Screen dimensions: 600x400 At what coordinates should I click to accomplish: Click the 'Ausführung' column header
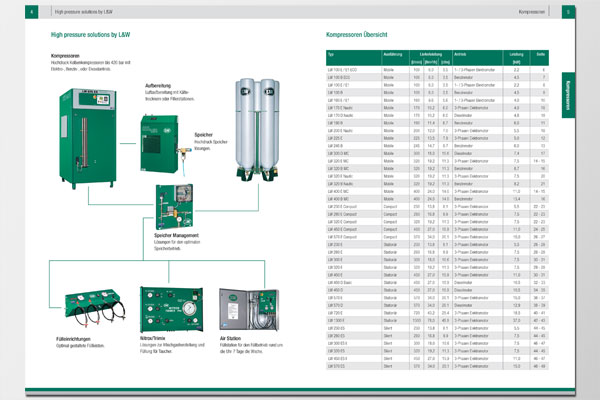364,54
